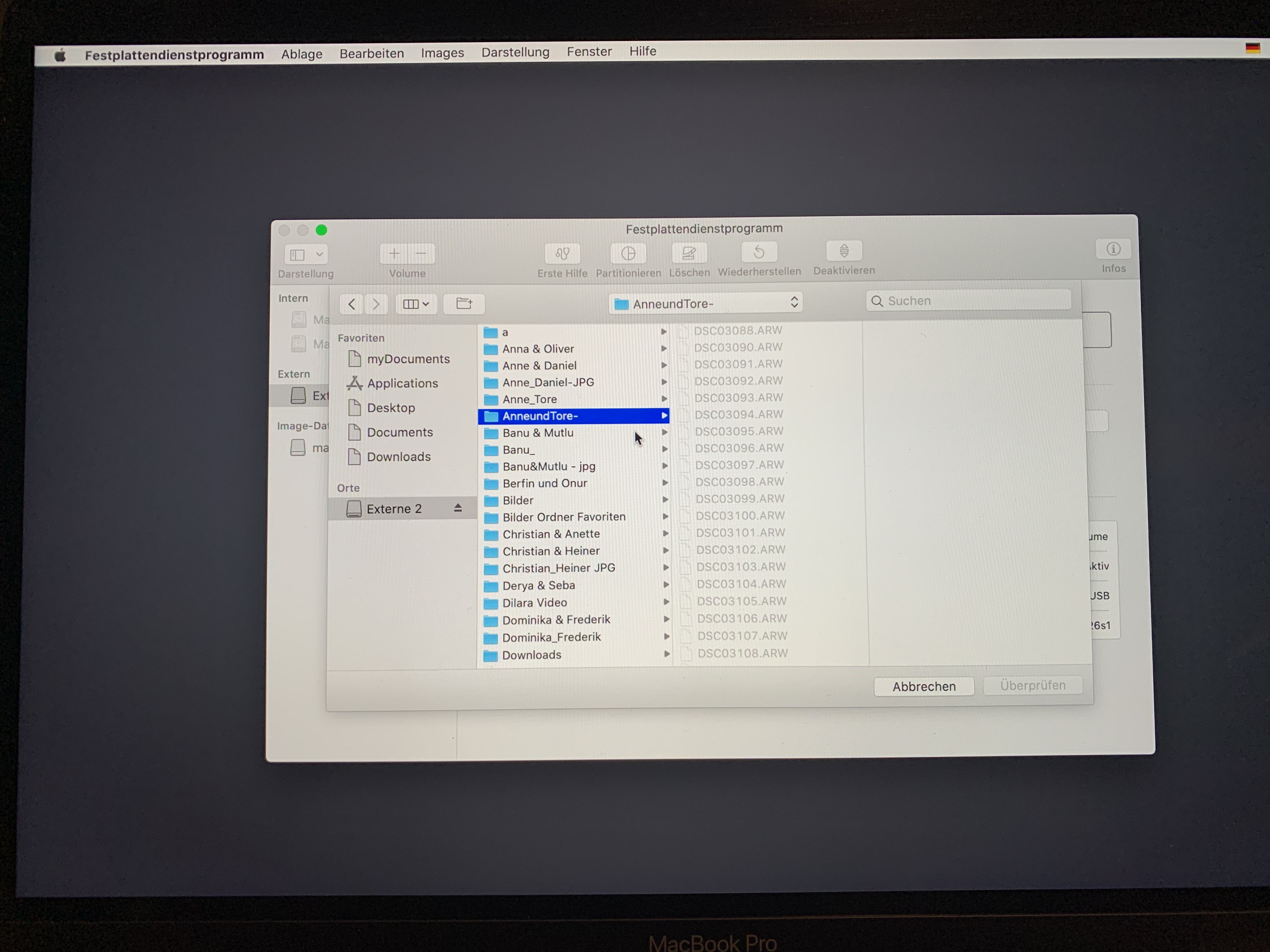1270x952 pixels.
Task: Click the Wiederherstellen toolbar icon
Action: (759, 251)
